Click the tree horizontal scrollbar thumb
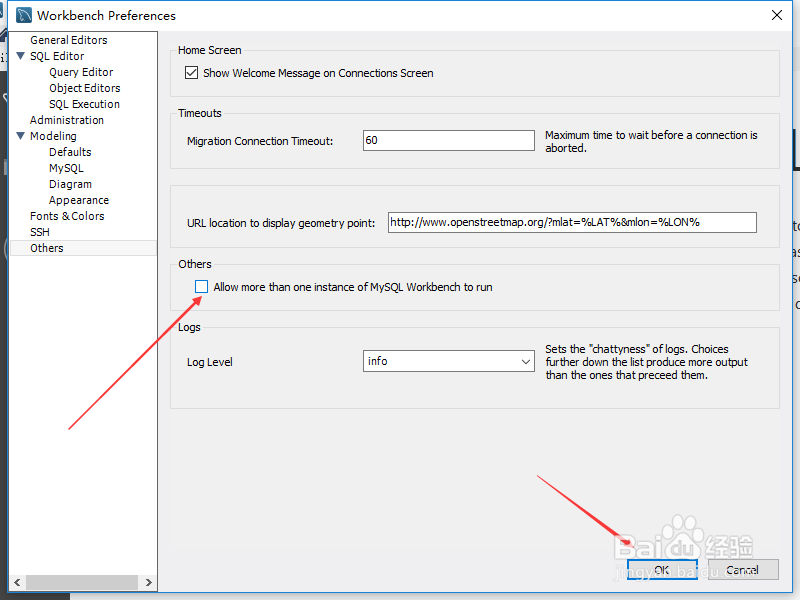Viewport: 800px width, 600px height. [x=82, y=582]
